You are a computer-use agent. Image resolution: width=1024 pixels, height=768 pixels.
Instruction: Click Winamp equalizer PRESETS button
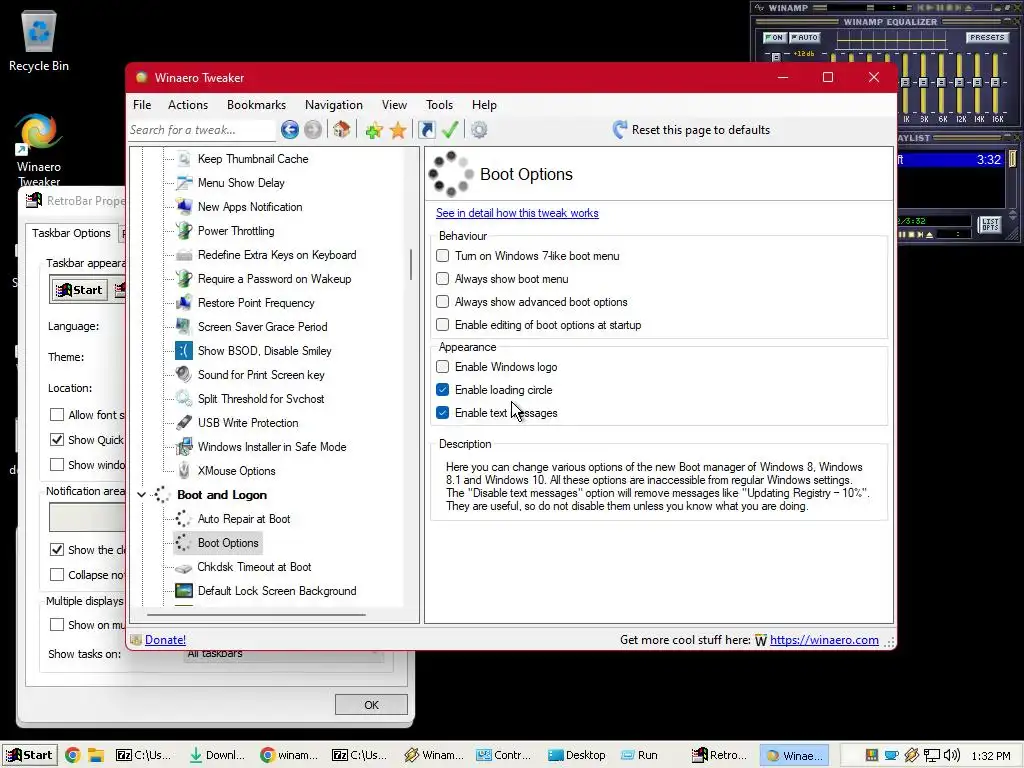coord(987,38)
